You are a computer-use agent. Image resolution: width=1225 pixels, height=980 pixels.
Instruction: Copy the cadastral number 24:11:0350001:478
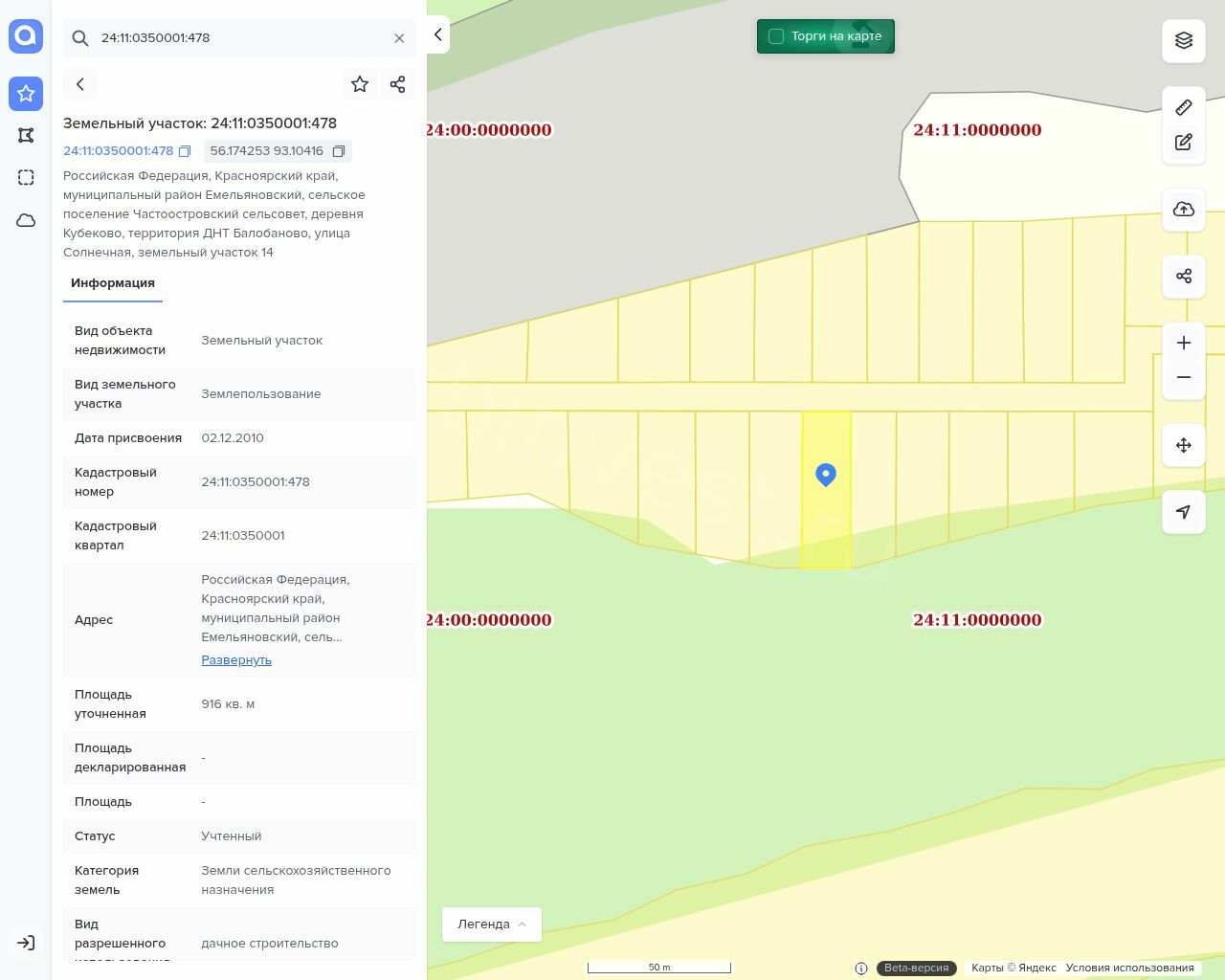pos(185,151)
